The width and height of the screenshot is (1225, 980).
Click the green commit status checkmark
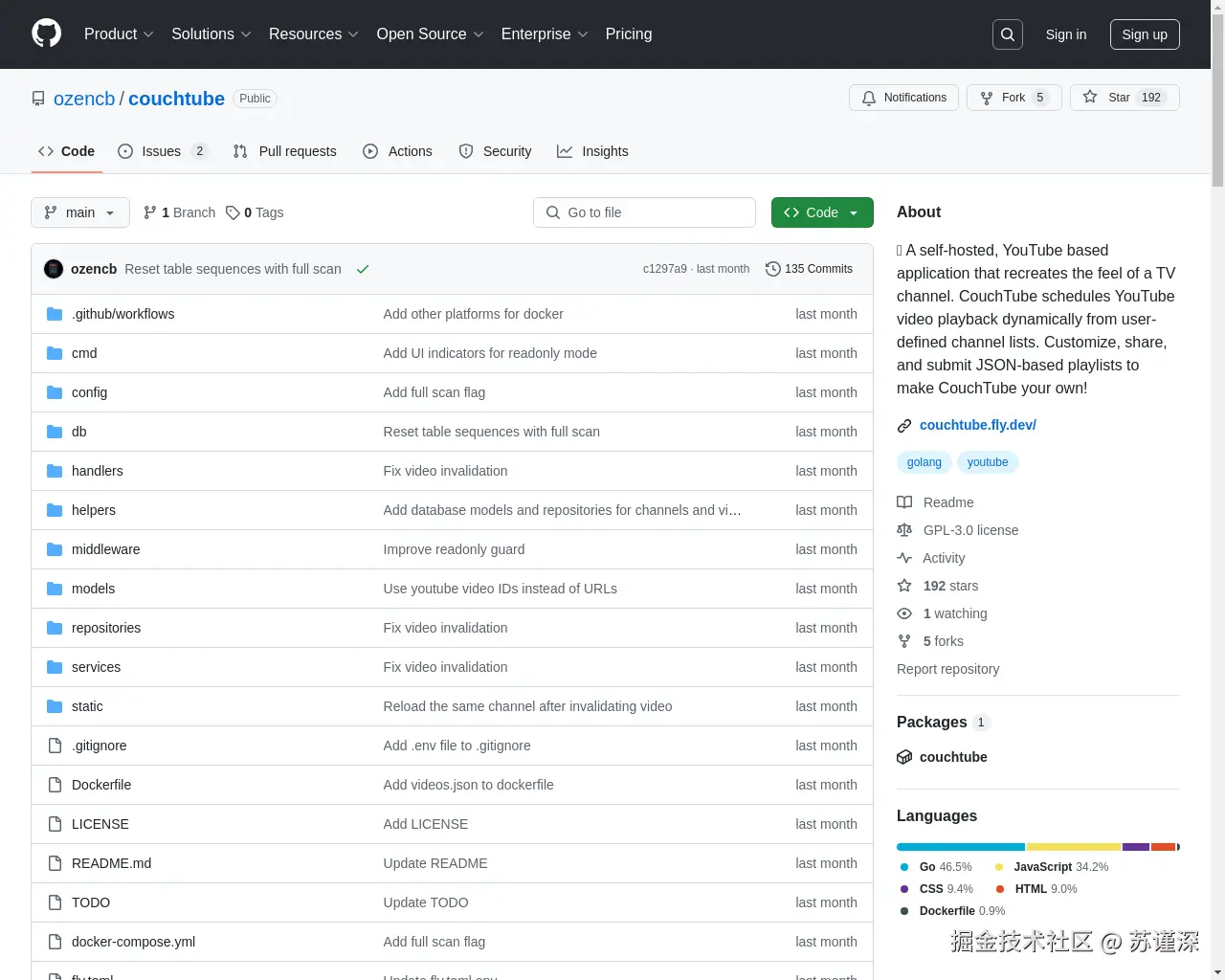[x=363, y=269]
